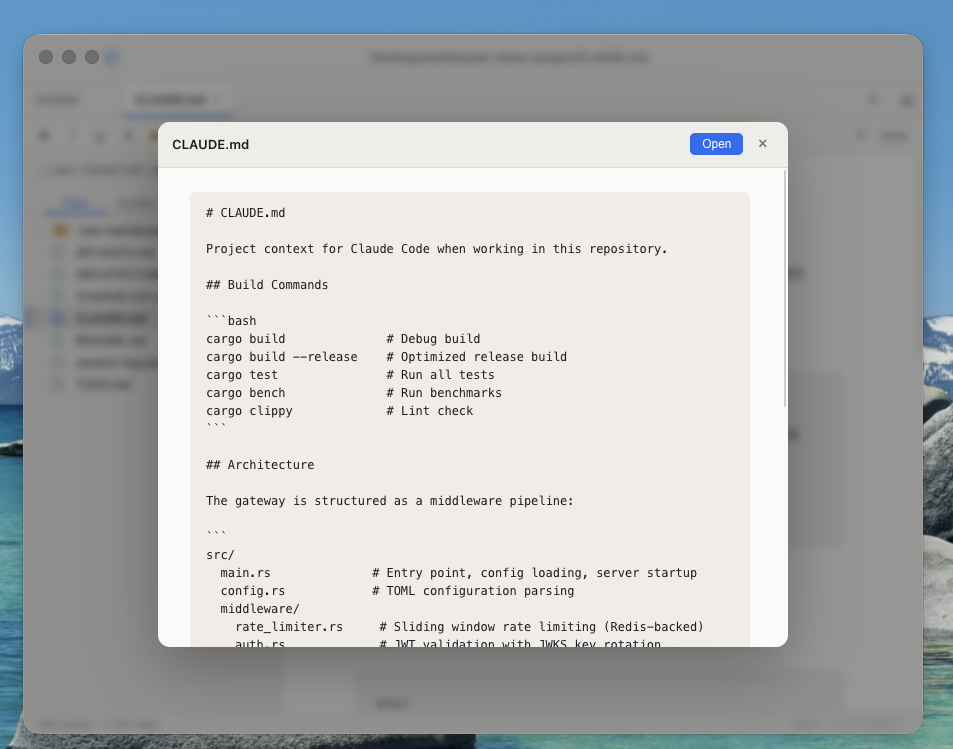Click the '## Build Commands' heading
This screenshot has height=749, width=953.
pyautogui.click(x=267, y=285)
